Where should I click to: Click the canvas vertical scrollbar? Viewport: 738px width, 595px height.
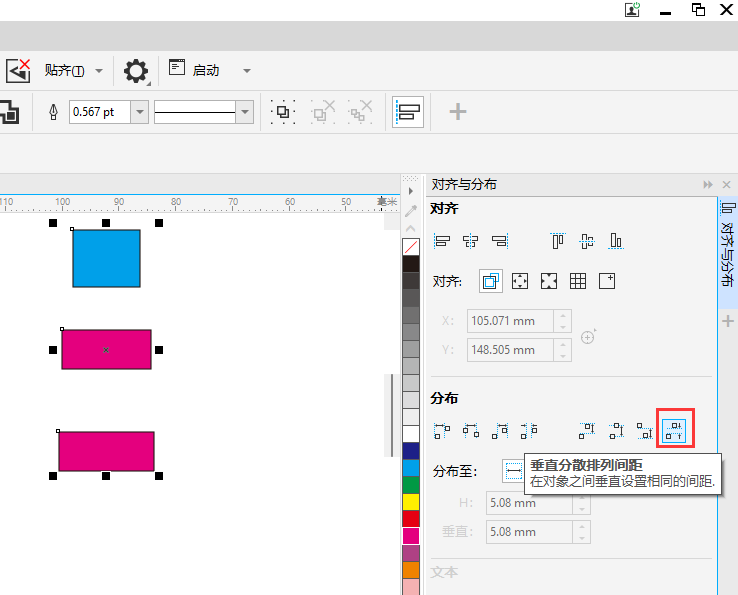tap(392, 416)
